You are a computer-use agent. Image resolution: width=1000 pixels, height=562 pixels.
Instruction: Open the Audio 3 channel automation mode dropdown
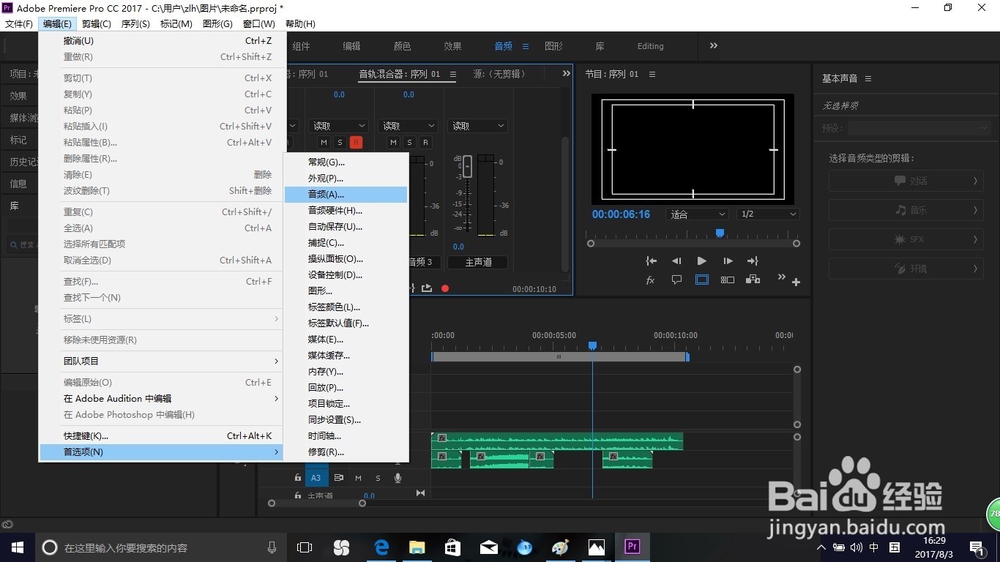tap(408, 126)
